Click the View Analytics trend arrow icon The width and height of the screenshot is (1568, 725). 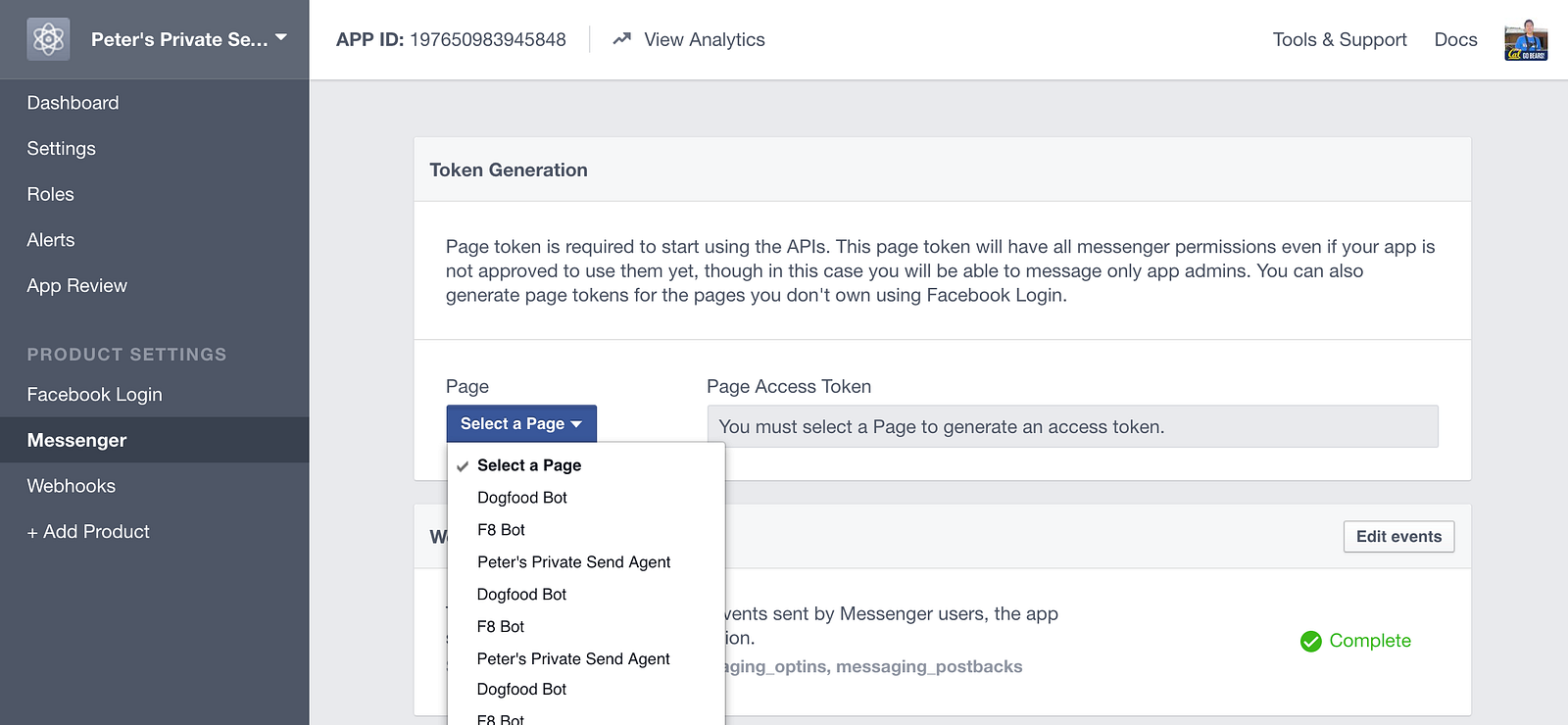[621, 39]
